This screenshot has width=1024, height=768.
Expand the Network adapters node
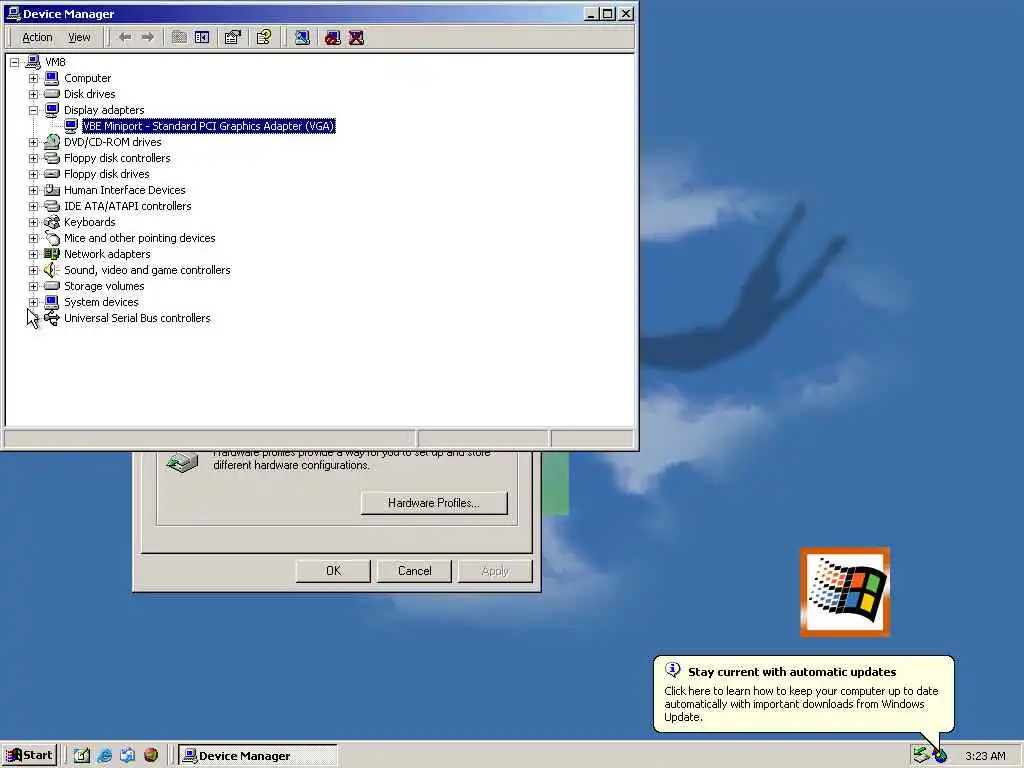pos(33,254)
